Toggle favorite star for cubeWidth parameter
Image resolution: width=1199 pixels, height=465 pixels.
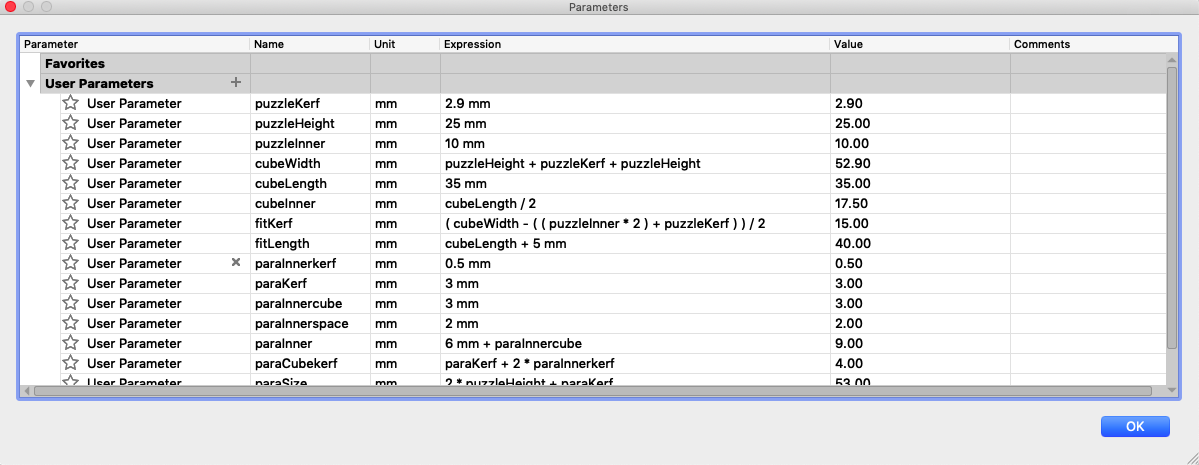[x=71, y=163]
